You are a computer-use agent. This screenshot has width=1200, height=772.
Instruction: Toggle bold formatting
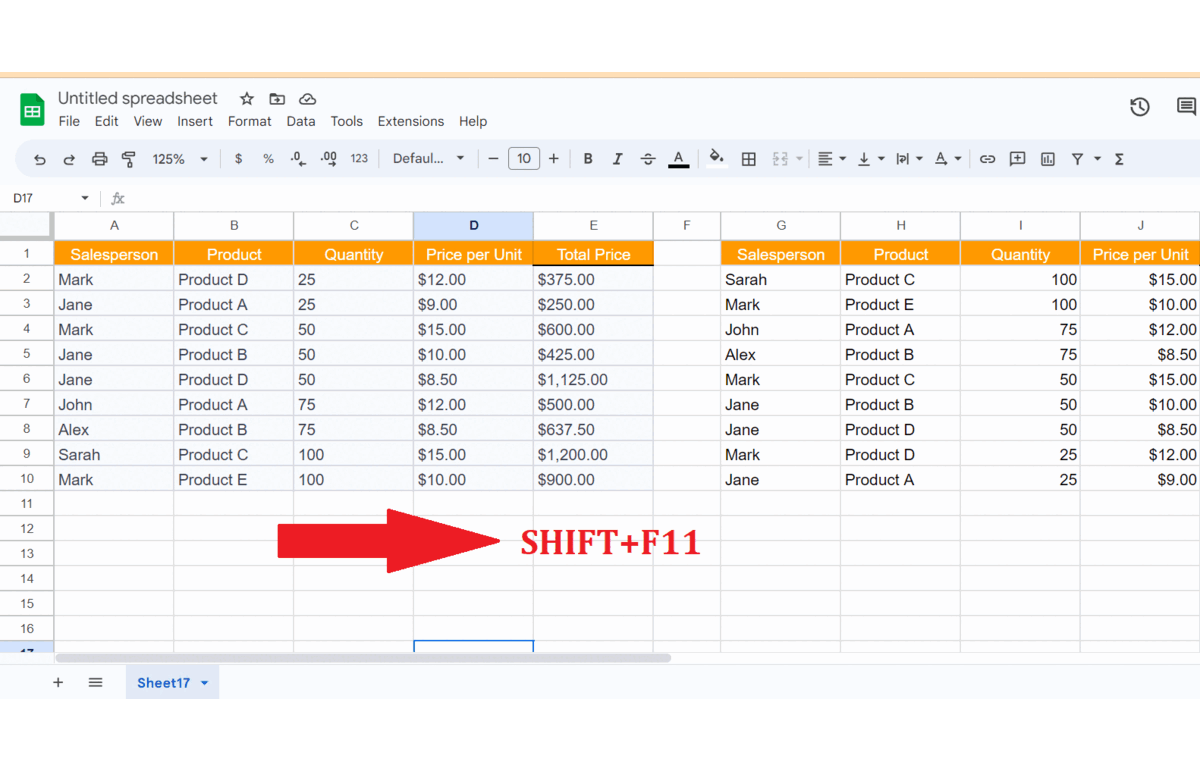587,158
